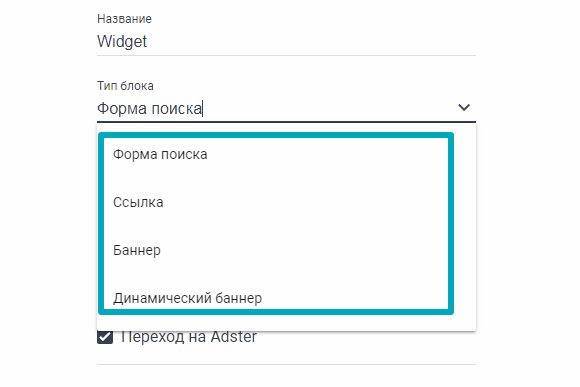Select the Форма поиска option in list
This screenshot has width=580, height=387.
[x=276, y=154]
